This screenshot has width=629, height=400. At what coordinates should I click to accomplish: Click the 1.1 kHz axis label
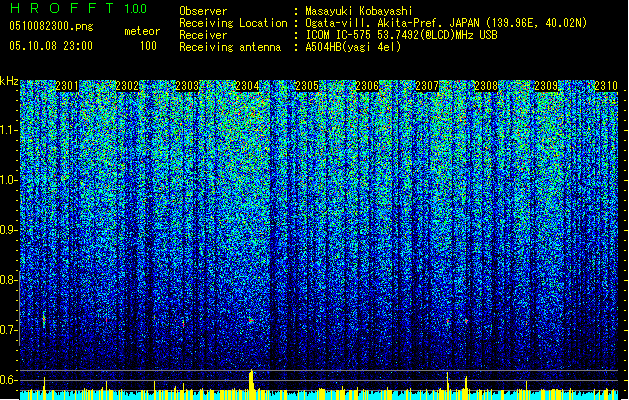(8, 130)
